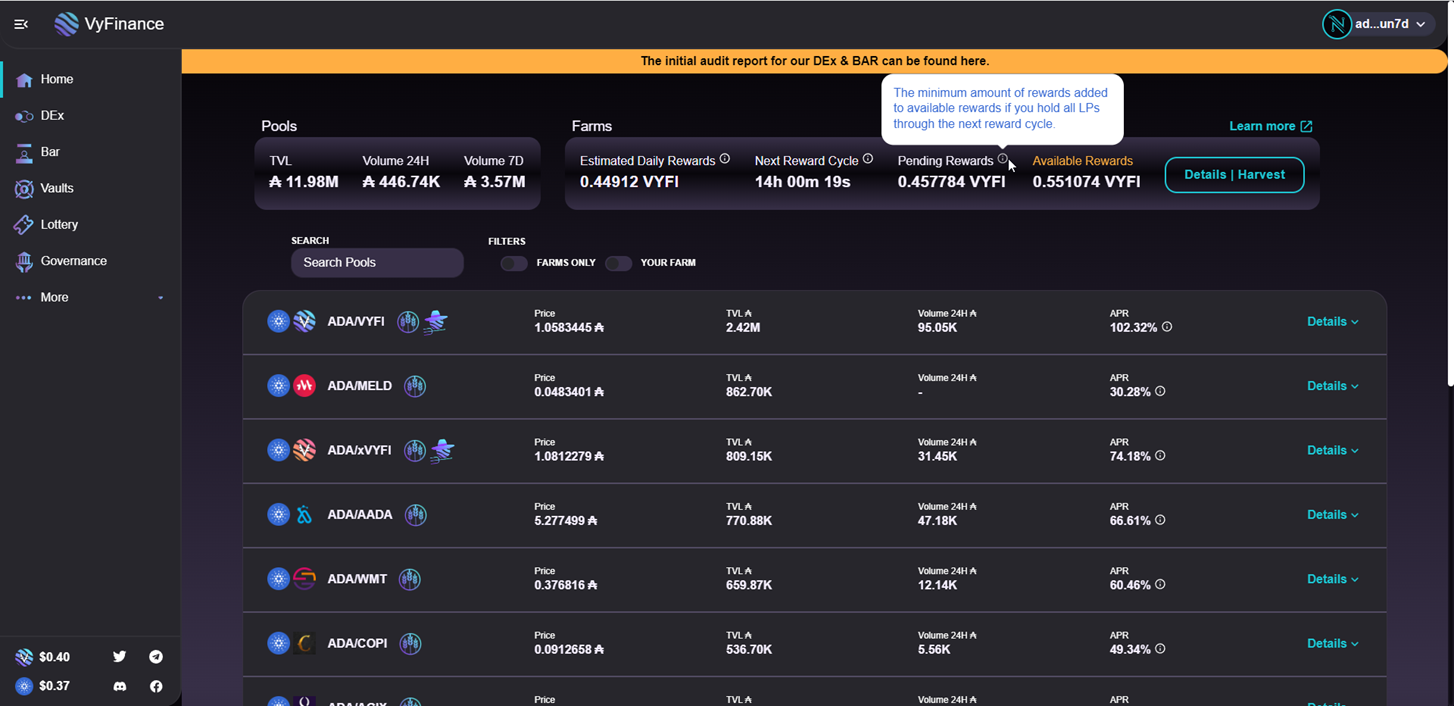Open the Twitter link icon

pos(120,657)
